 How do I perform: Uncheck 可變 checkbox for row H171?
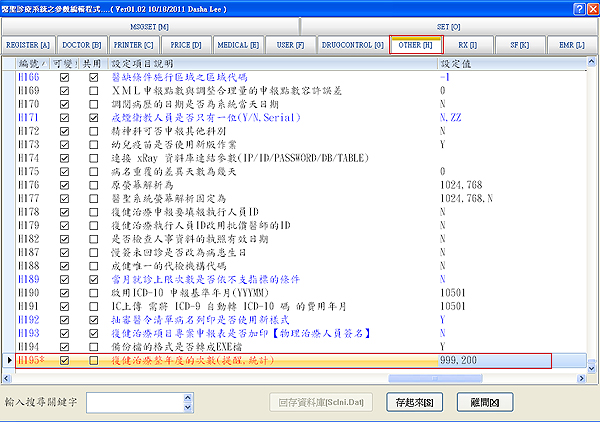pos(65,117)
